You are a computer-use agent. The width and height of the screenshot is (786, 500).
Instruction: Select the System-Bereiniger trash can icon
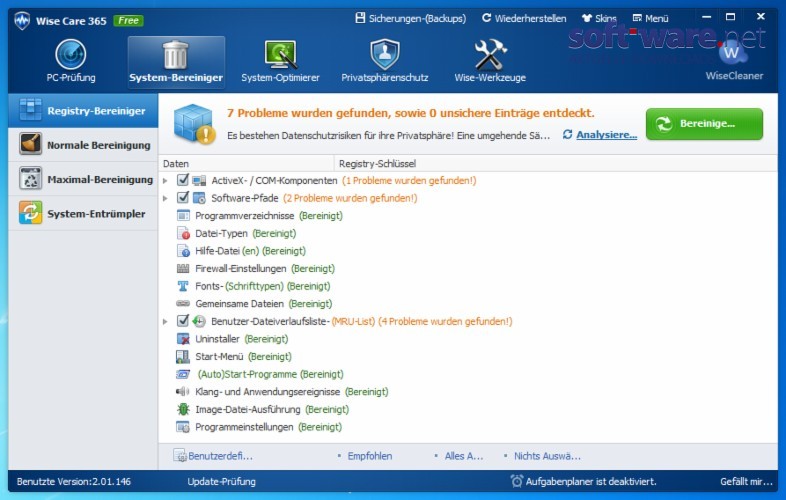tap(175, 54)
